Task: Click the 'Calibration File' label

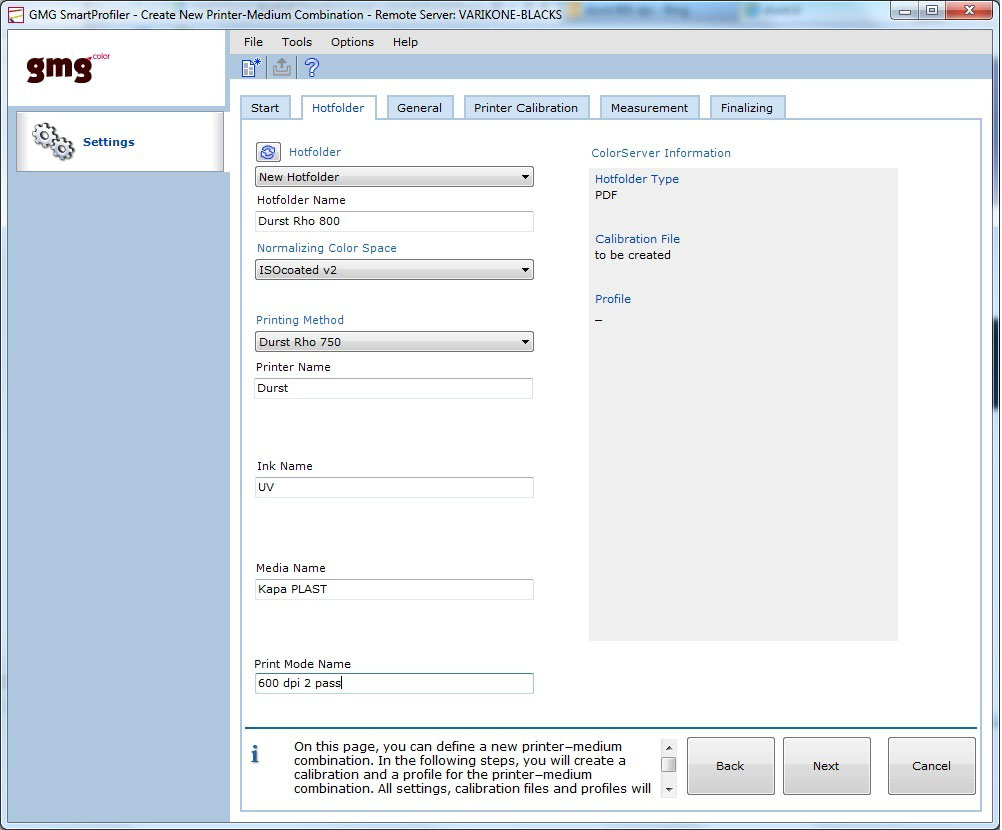Action: point(637,238)
